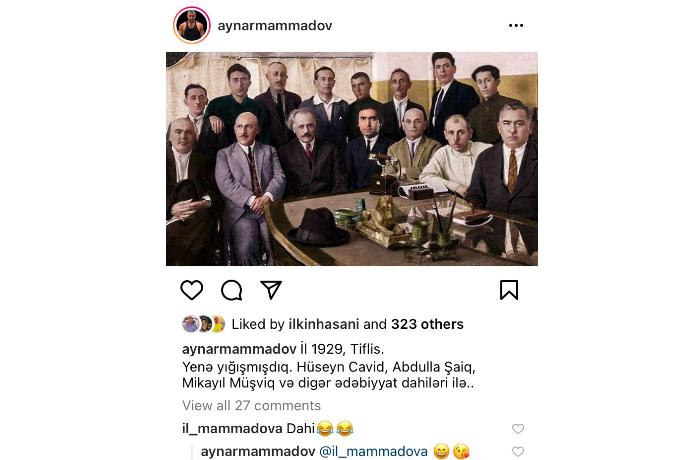Expand View all 27 comments

[x=251, y=406]
